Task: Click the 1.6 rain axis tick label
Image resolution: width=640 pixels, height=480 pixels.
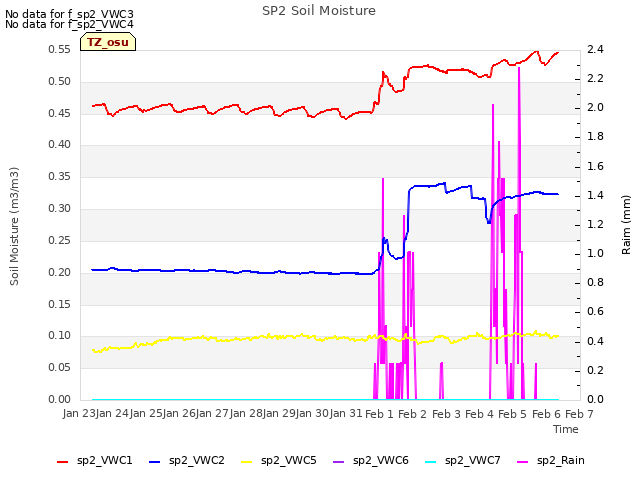Action: click(595, 167)
